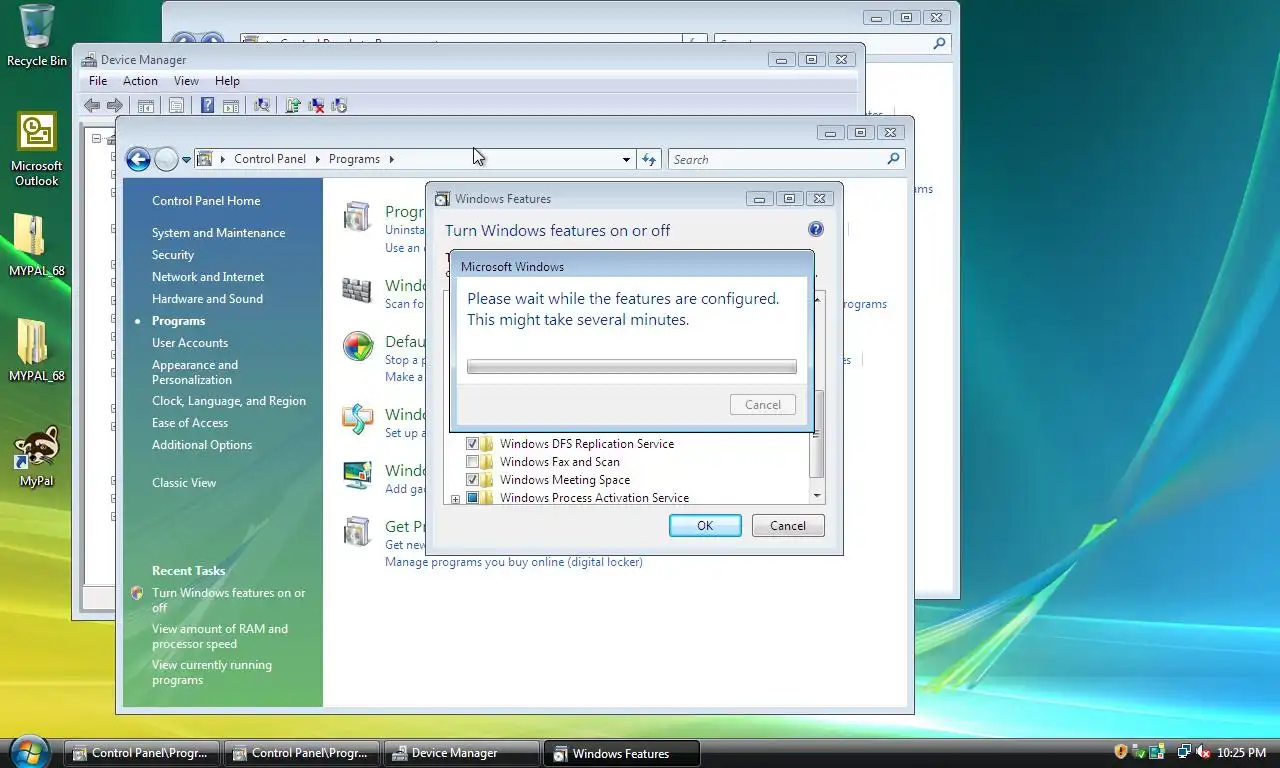This screenshot has height=768, width=1280.
Task: Open Network and Internet link
Action: pos(208,277)
